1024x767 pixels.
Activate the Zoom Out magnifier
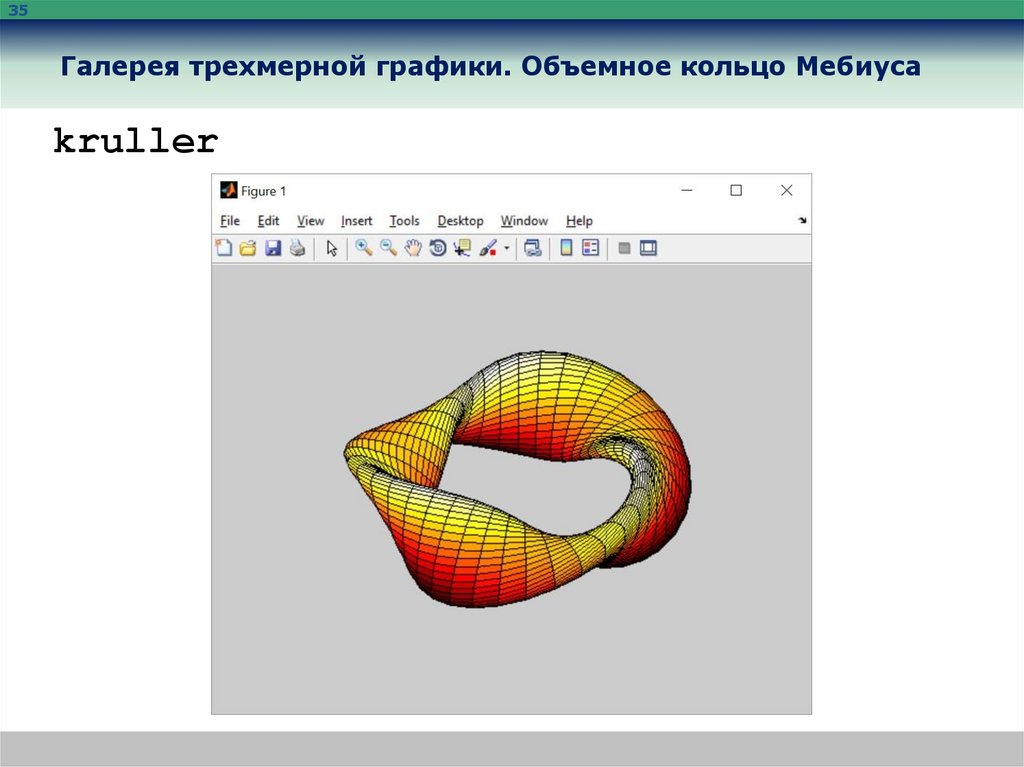click(389, 248)
